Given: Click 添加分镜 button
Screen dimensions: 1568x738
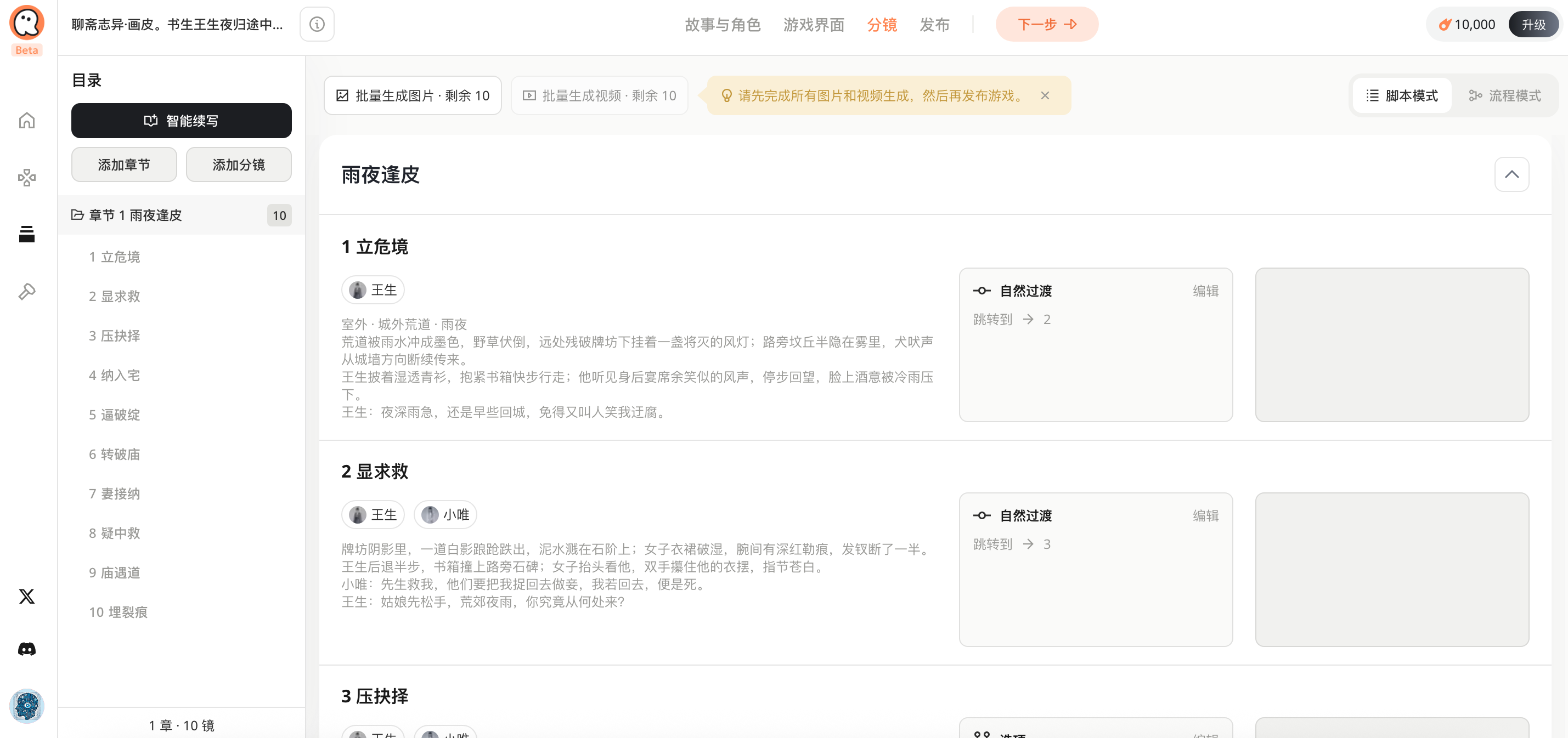Looking at the screenshot, I should [x=239, y=164].
